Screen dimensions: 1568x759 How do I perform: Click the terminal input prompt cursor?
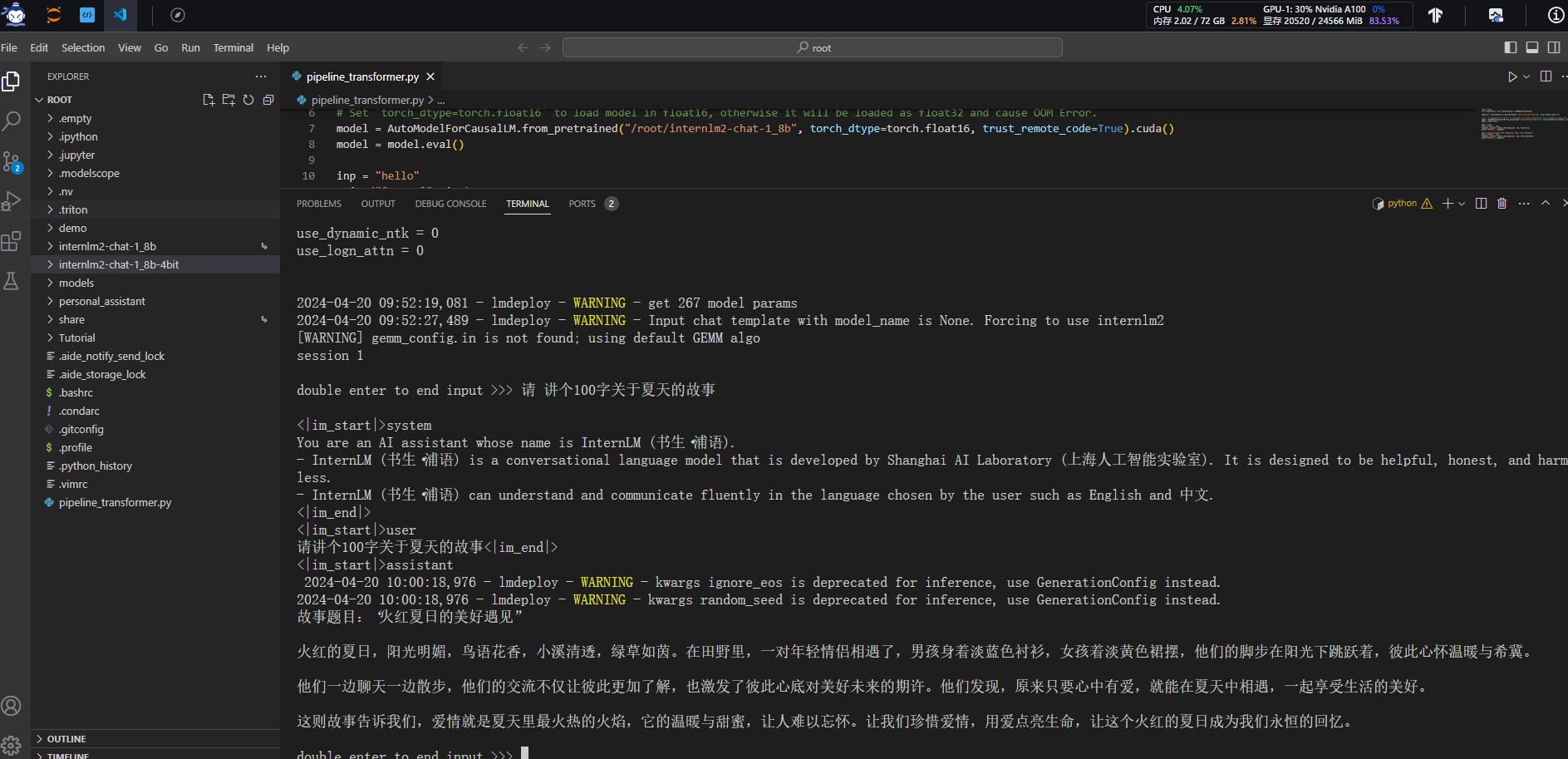pos(525,753)
